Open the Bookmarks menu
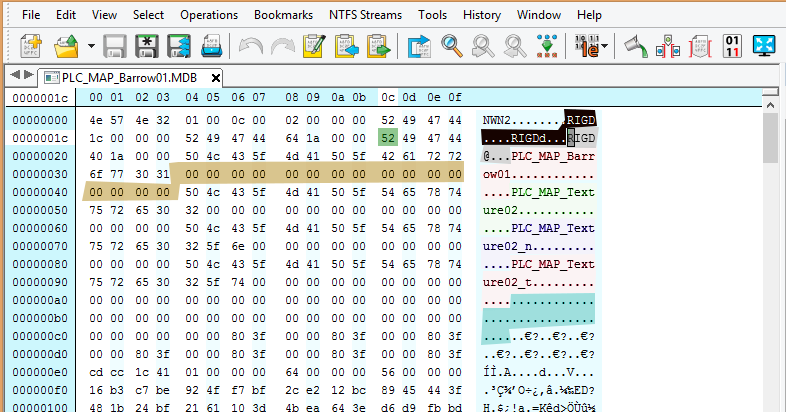This screenshot has height=412, width=786. pos(284,15)
